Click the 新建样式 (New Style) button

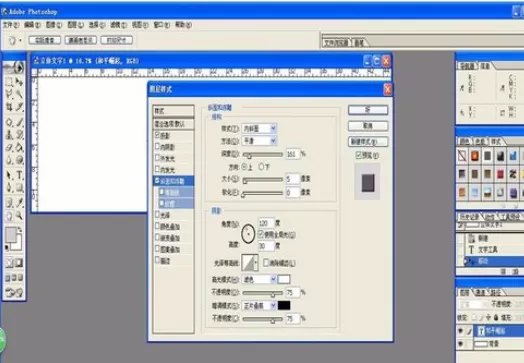368,142
